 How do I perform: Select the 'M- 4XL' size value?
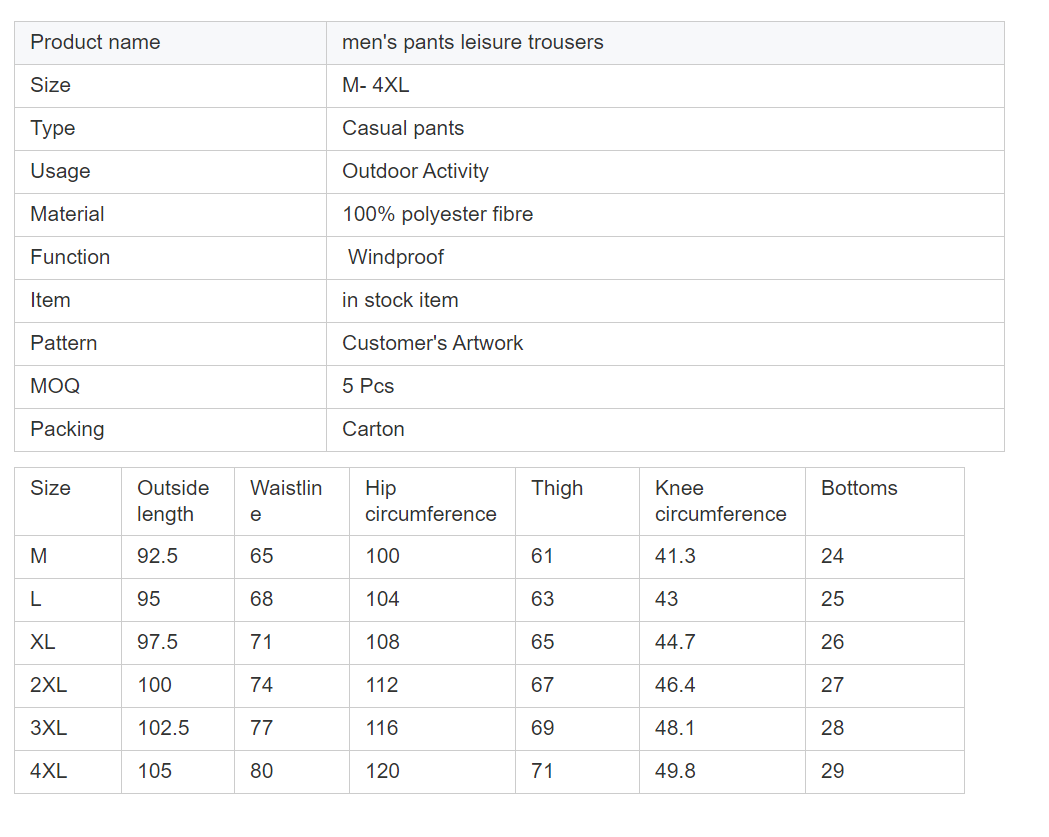(376, 85)
